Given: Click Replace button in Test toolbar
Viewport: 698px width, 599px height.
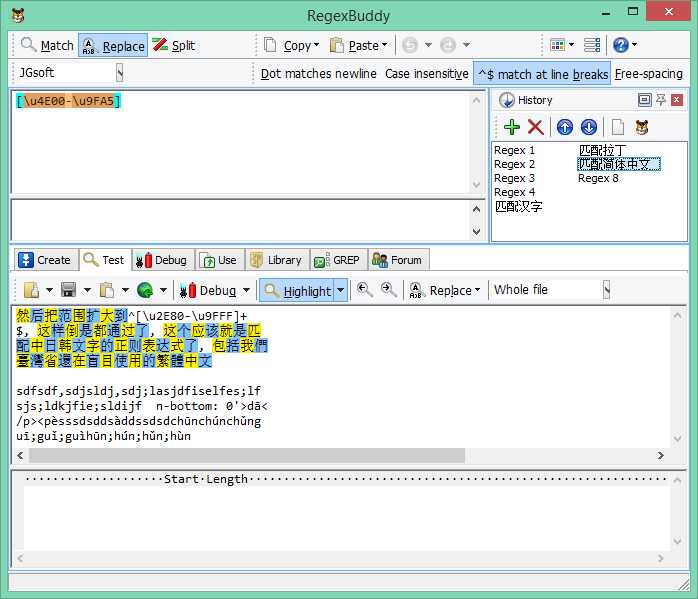Looking at the screenshot, I should 444,290.
